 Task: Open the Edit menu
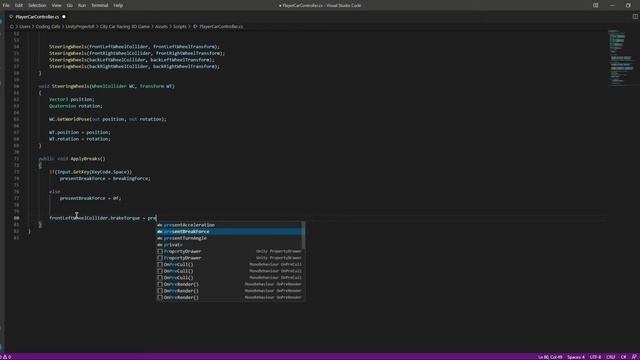pyautogui.click(x=19, y=5)
